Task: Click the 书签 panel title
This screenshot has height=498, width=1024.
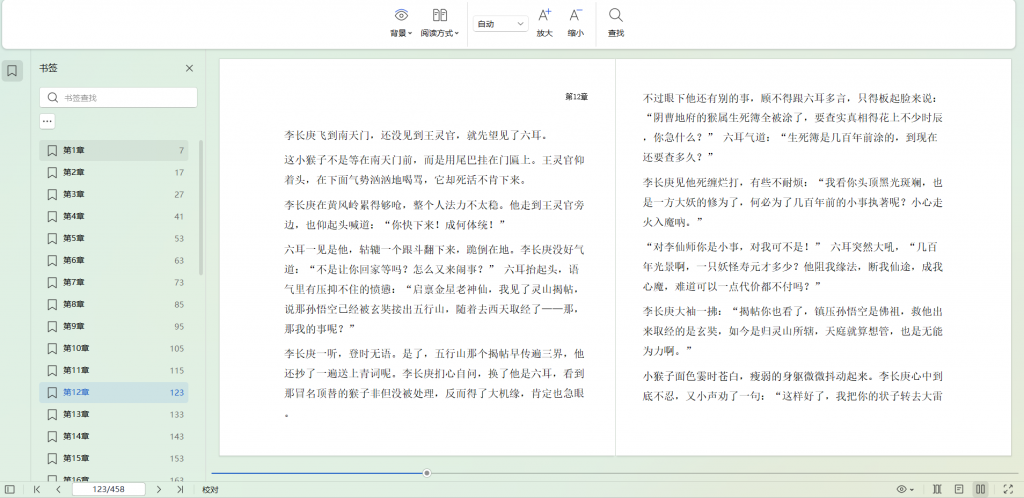Action: coord(48,68)
